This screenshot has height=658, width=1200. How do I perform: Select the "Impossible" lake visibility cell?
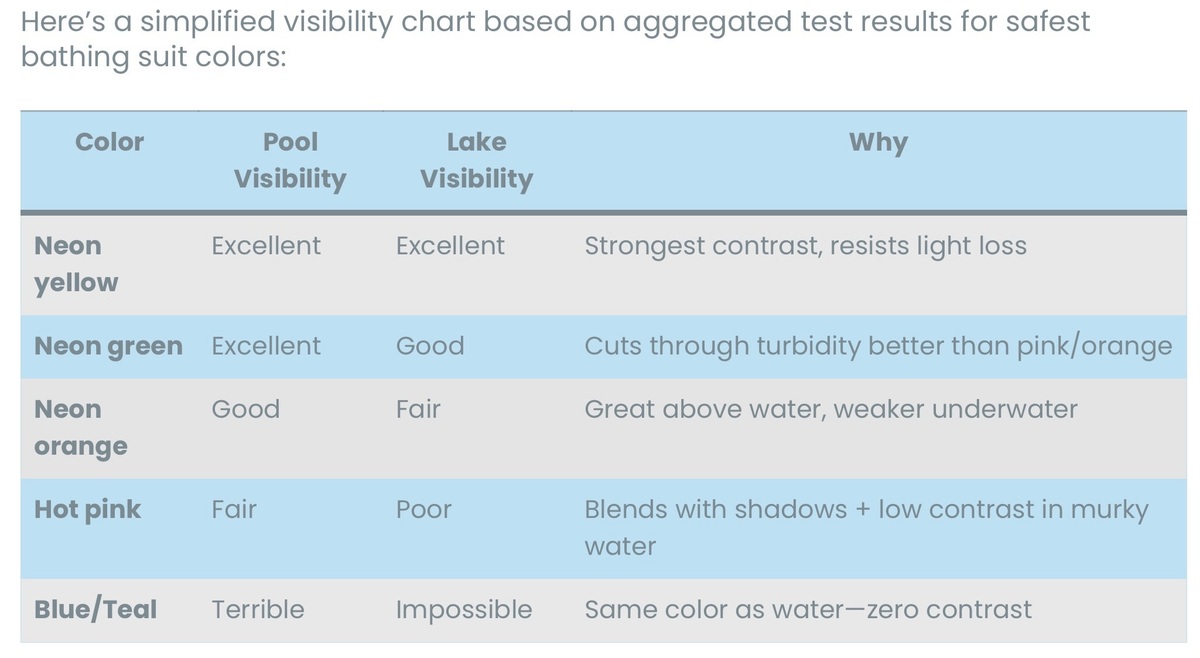click(464, 609)
